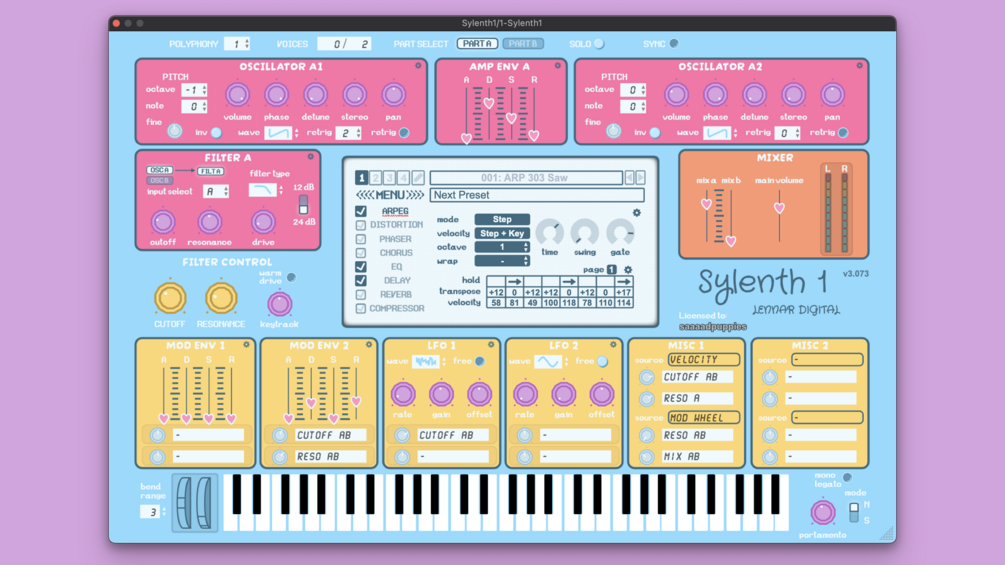Enable the COMPRESSOR checkbox

click(361, 309)
